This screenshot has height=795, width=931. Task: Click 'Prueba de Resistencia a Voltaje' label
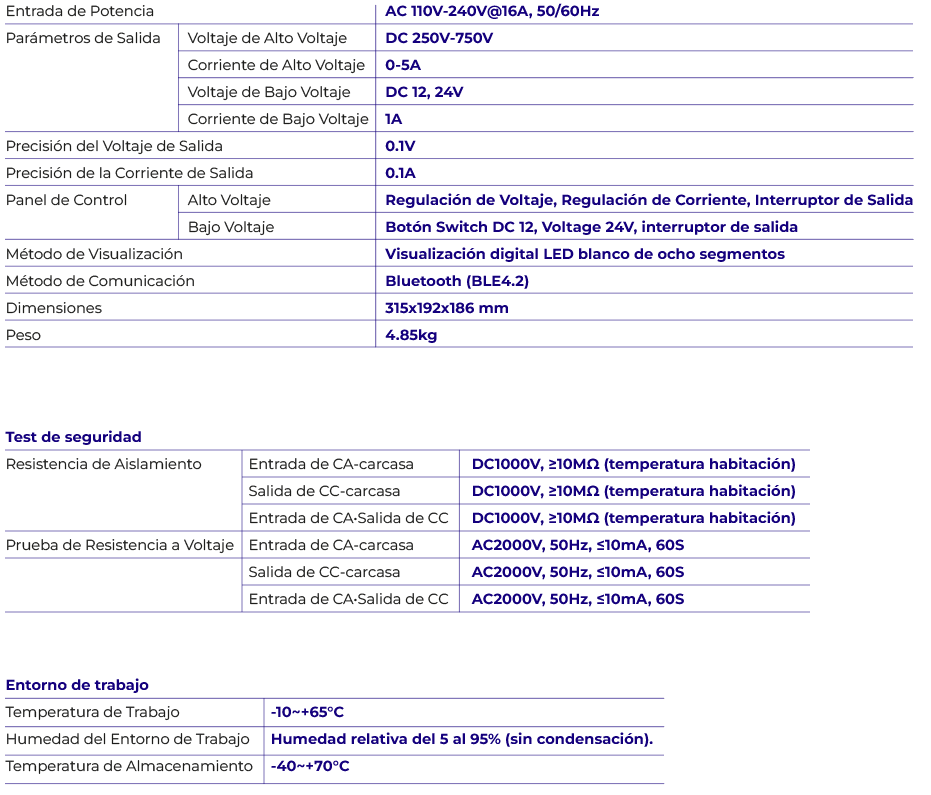click(x=120, y=545)
